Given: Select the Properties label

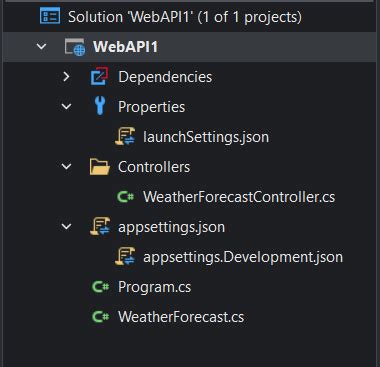Looking at the screenshot, I should tap(151, 107).
